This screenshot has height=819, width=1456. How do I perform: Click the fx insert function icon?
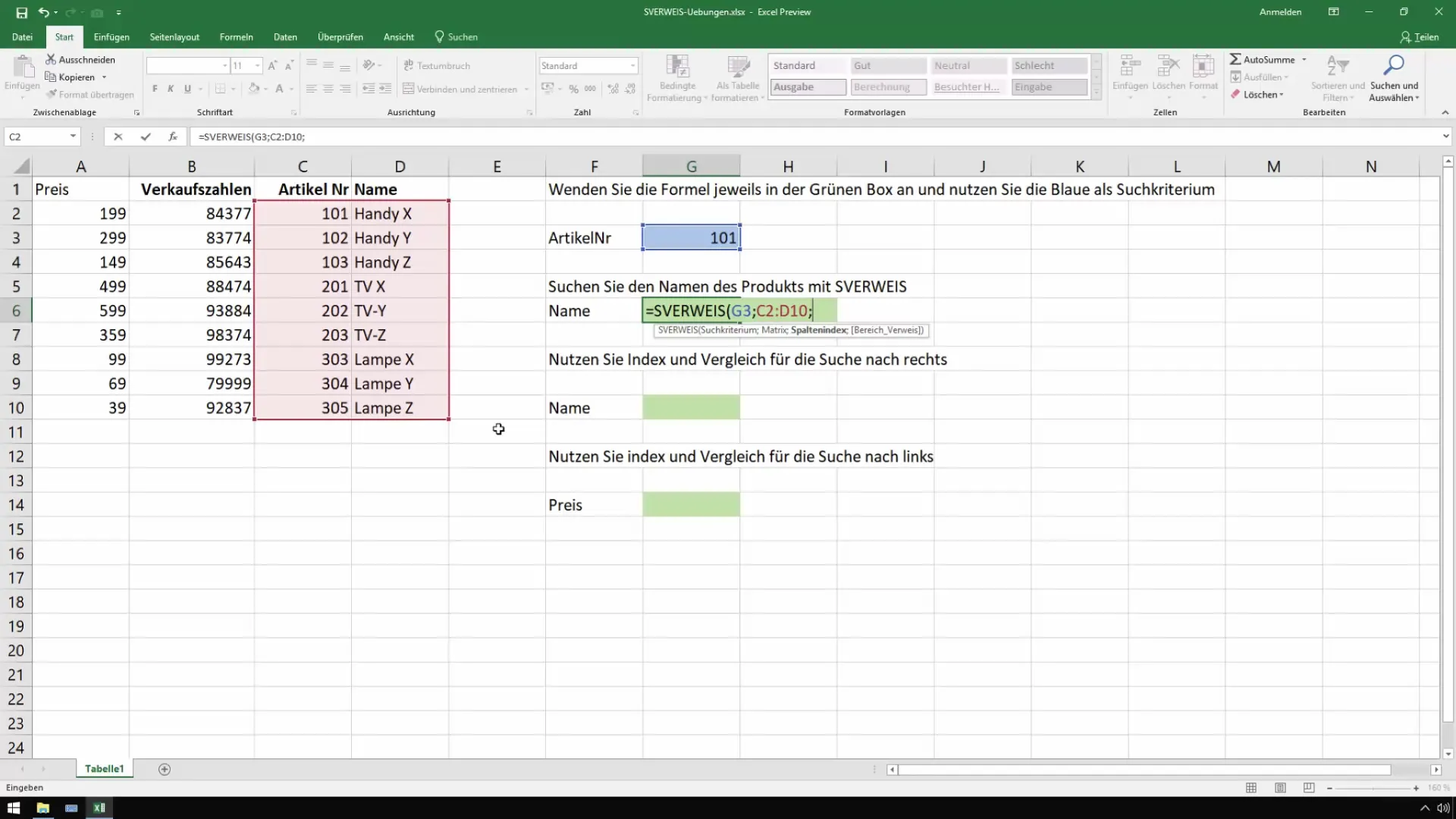(x=173, y=136)
